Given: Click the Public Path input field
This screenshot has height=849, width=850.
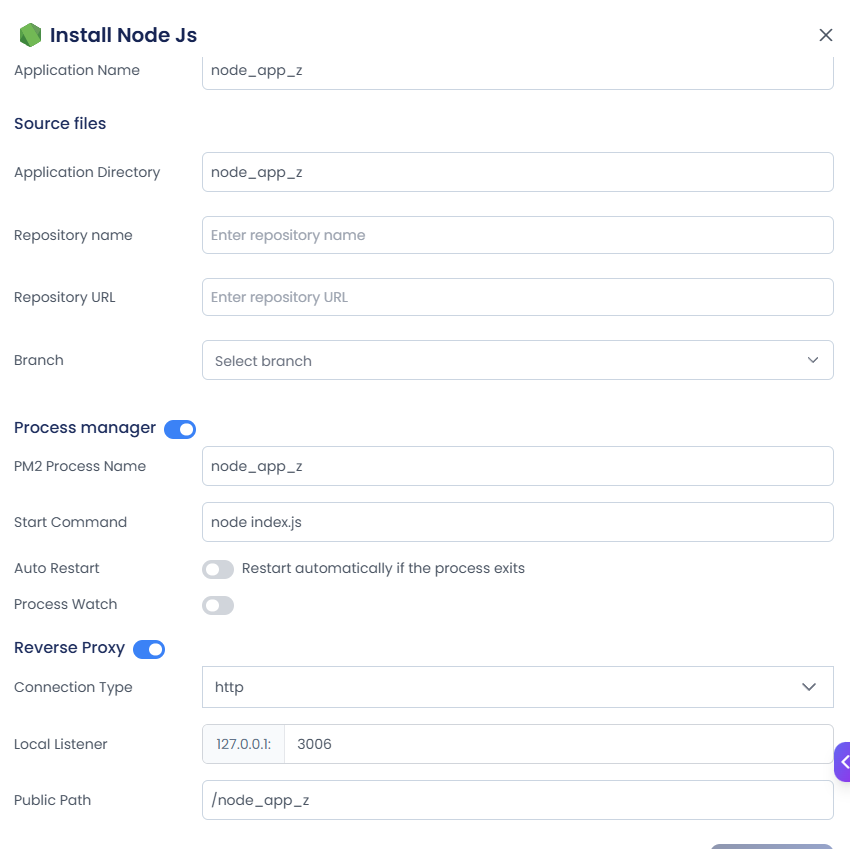Looking at the screenshot, I should 518,800.
